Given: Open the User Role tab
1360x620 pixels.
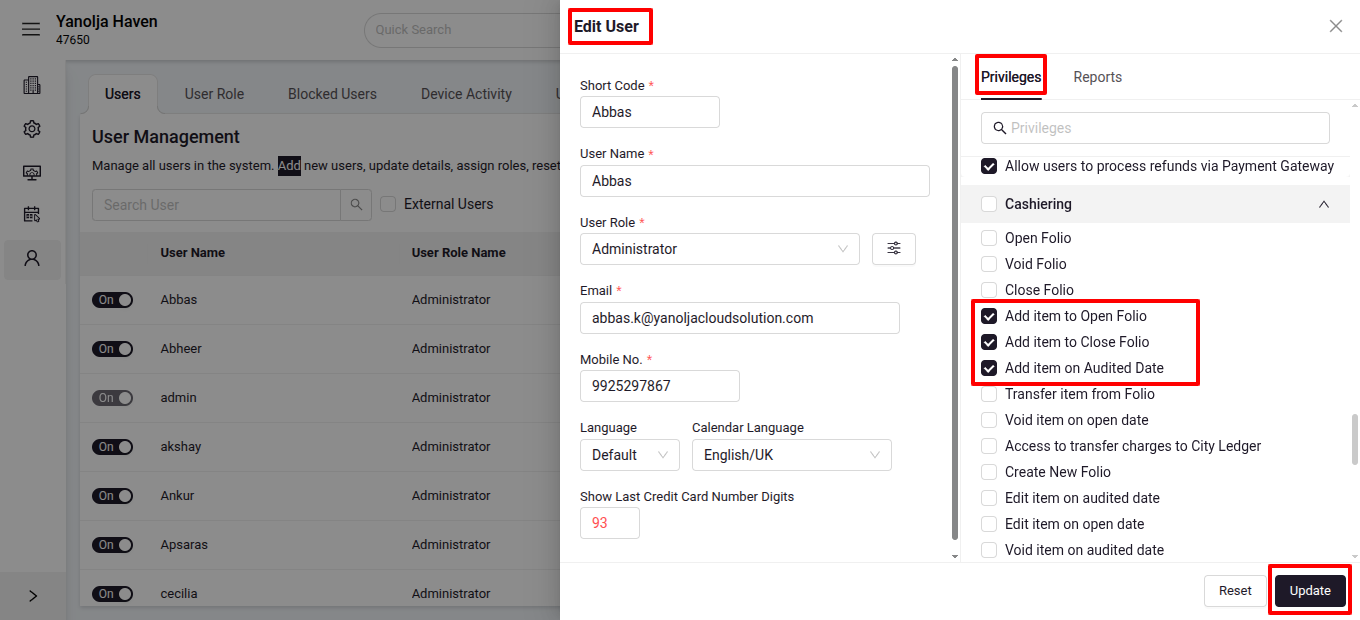Looking at the screenshot, I should 214,94.
